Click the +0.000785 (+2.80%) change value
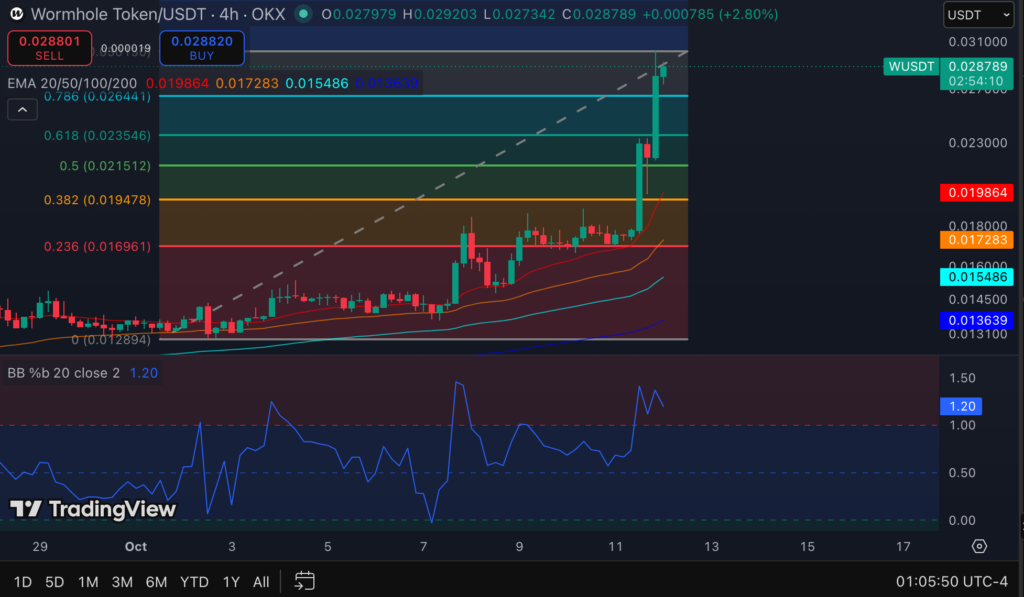Image resolution: width=1024 pixels, height=597 pixels. 710,14
